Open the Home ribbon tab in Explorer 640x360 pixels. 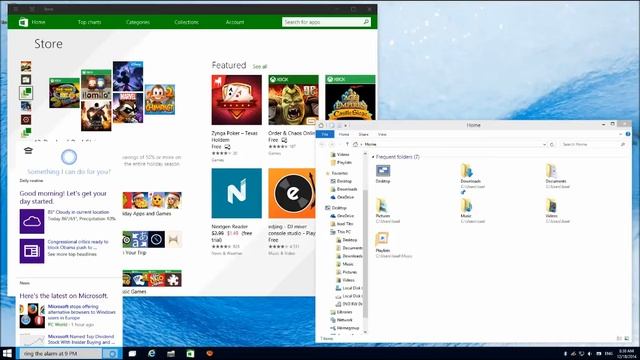click(344, 134)
